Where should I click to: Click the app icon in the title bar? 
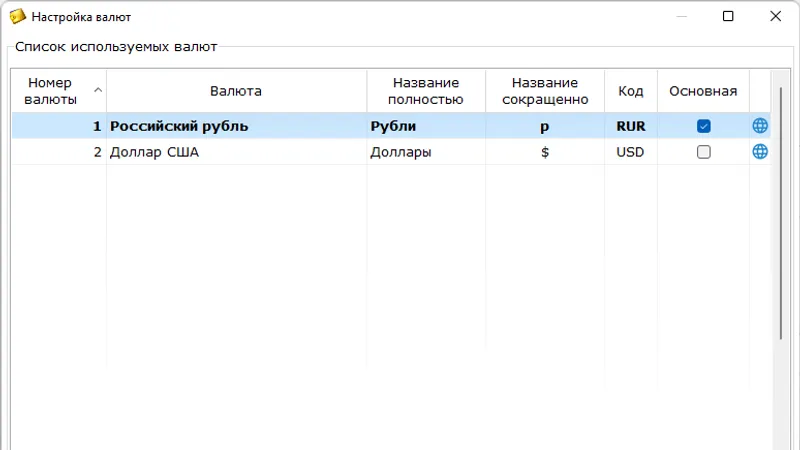click(x=17, y=17)
